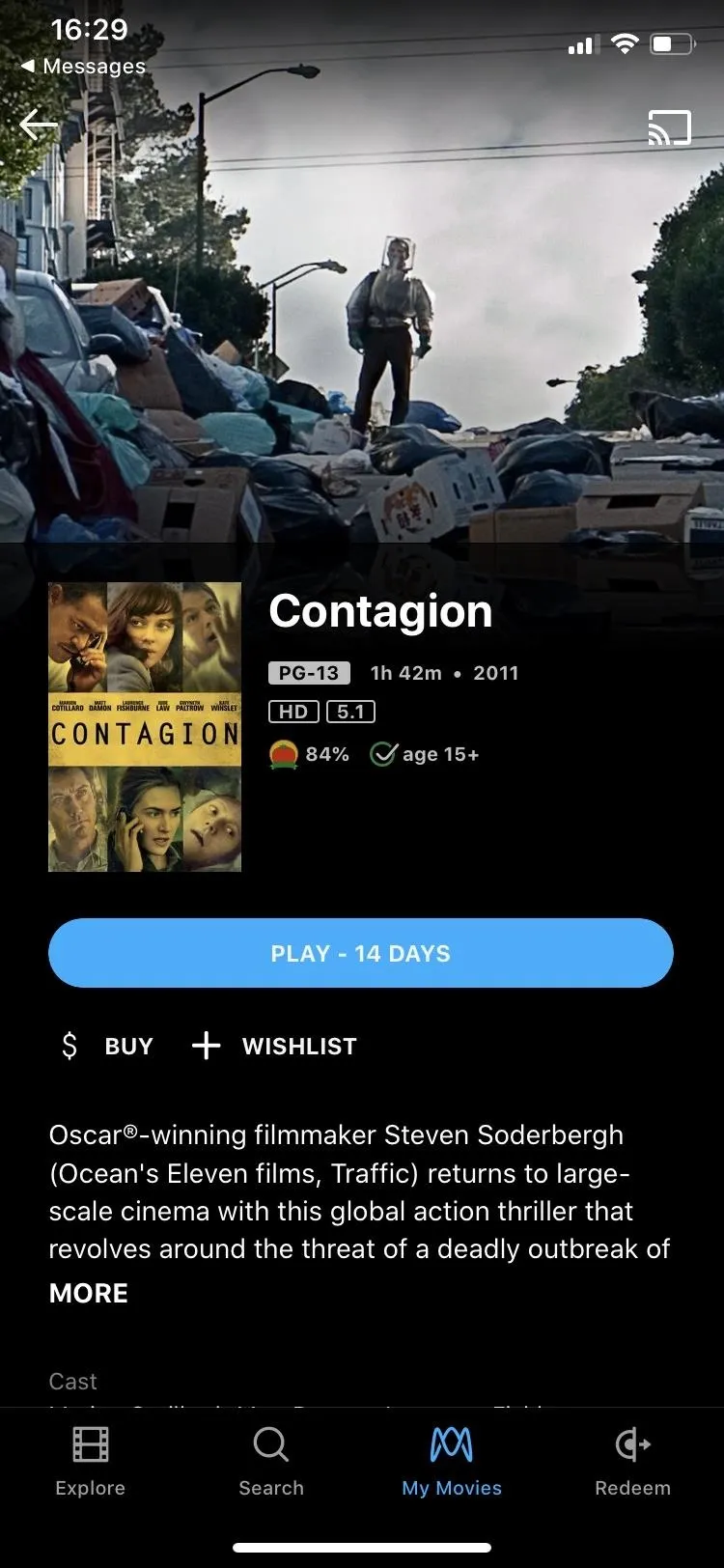Open the Explore film strip tab
The height and width of the screenshot is (1568, 724).
point(91,1444)
